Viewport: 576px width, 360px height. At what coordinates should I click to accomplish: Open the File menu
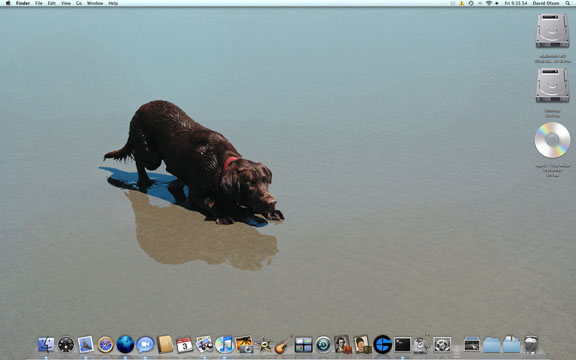coord(39,3)
